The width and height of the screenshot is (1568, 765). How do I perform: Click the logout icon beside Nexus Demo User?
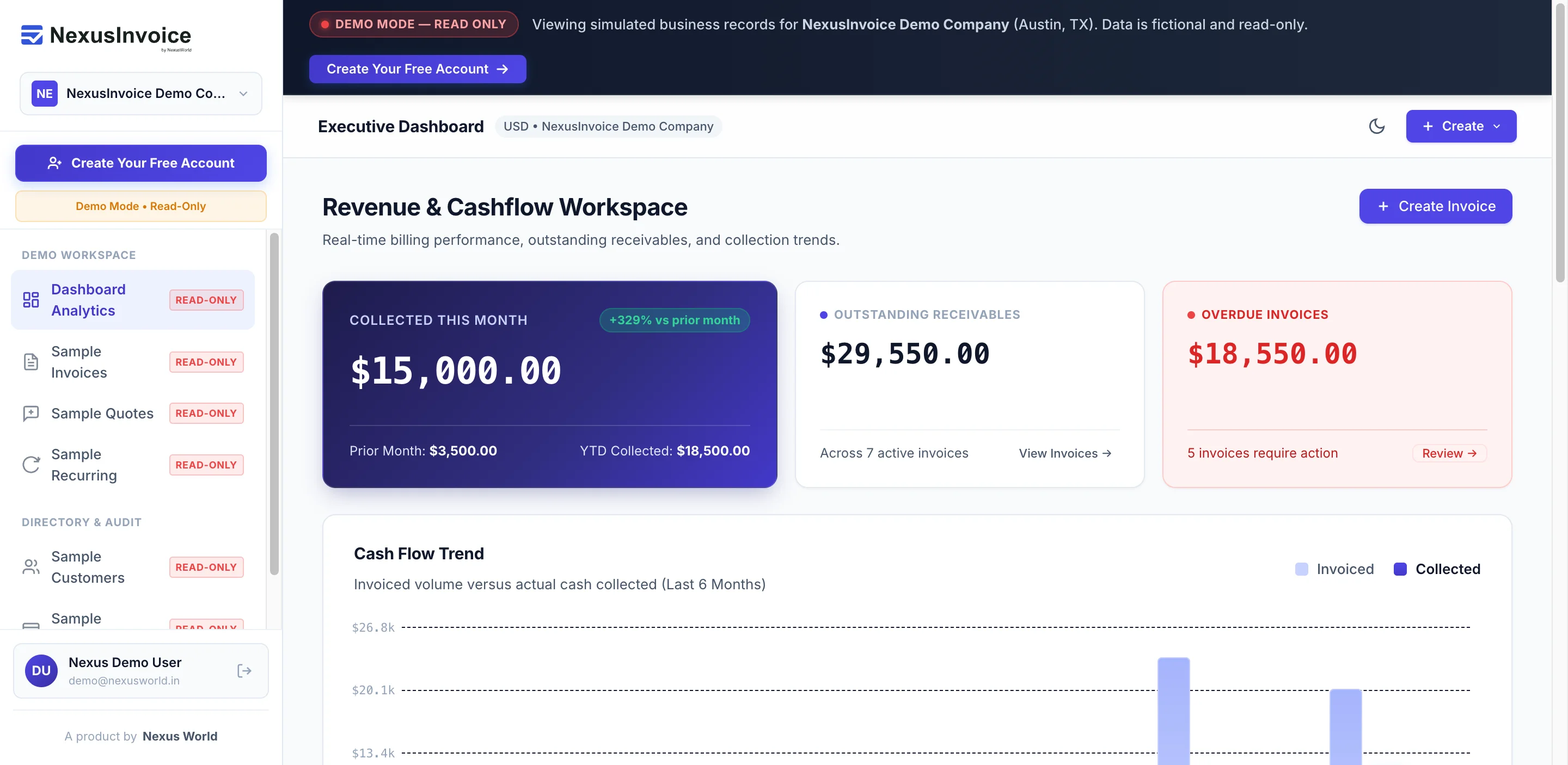[x=244, y=671]
